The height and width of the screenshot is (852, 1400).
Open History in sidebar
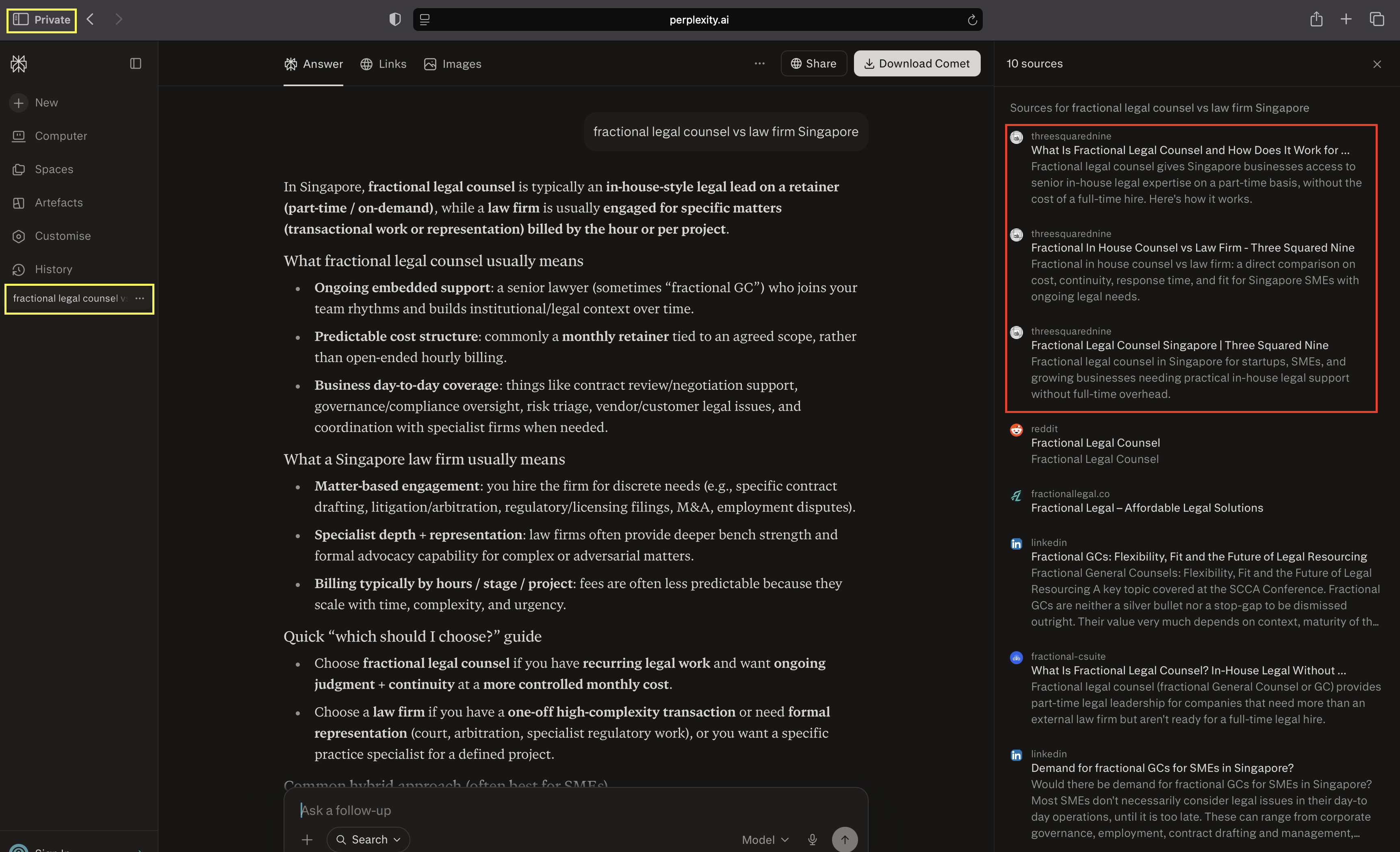[42, 270]
